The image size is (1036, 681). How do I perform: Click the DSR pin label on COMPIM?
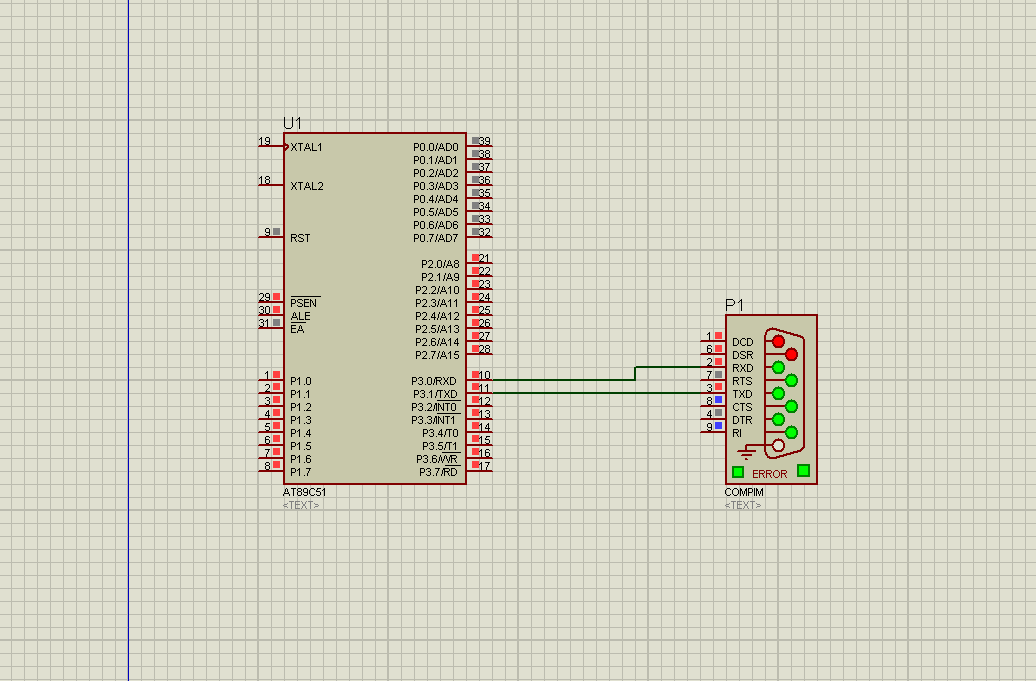(x=743, y=355)
